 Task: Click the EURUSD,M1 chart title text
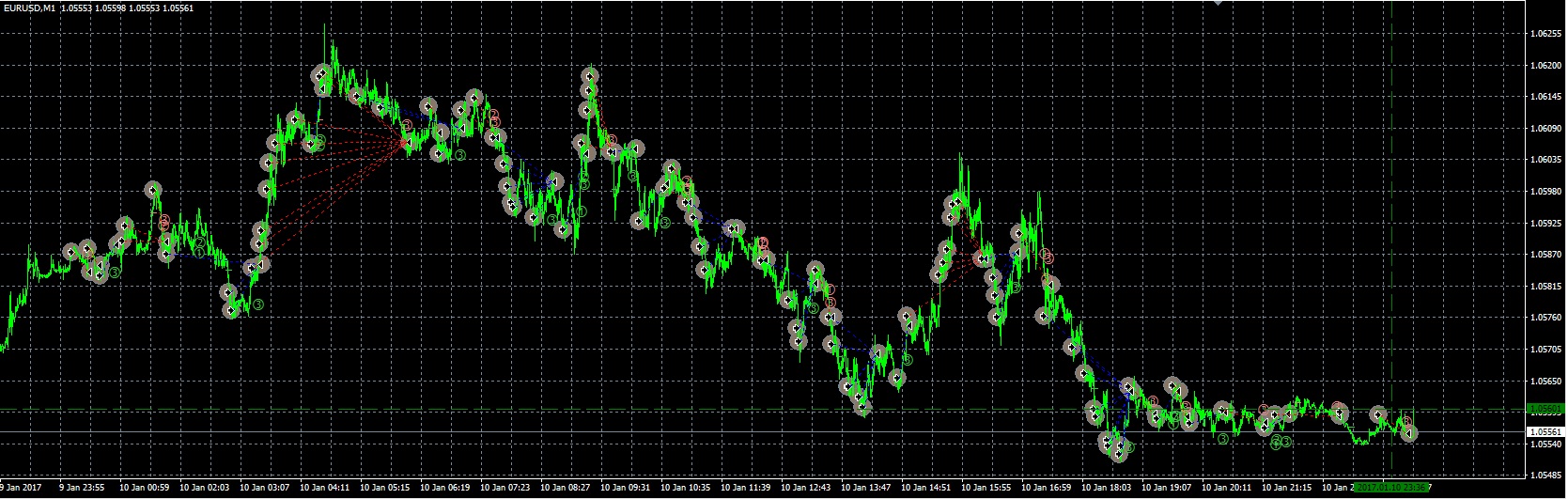point(28,8)
